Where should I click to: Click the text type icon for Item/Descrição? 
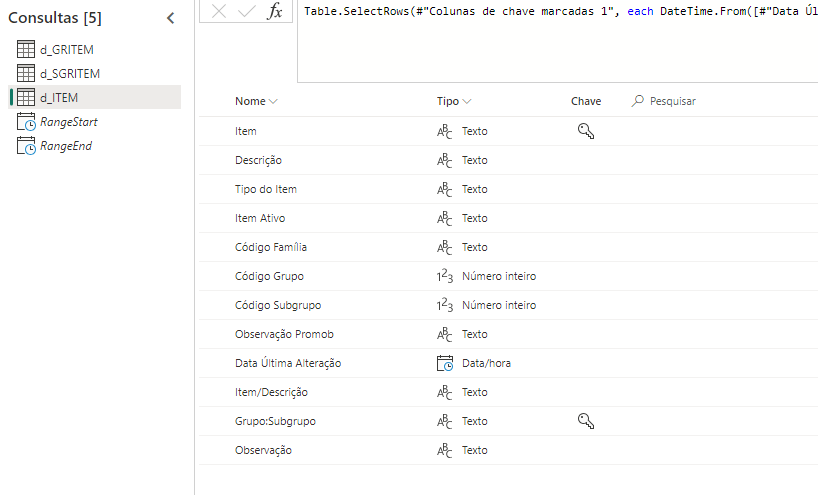pos(444,392)
